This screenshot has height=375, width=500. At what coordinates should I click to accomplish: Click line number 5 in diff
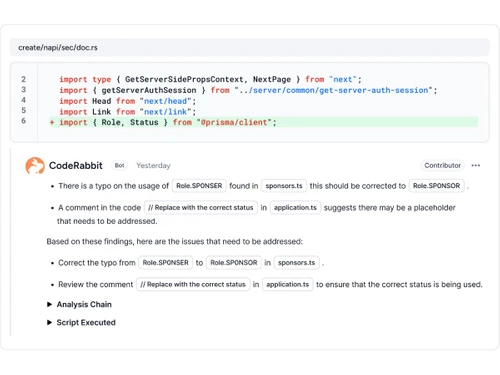pyautogui.click(x=24, y=110)
